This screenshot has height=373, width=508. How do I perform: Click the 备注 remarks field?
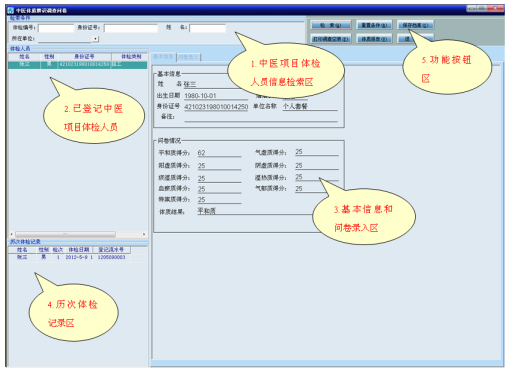(261, 117)
